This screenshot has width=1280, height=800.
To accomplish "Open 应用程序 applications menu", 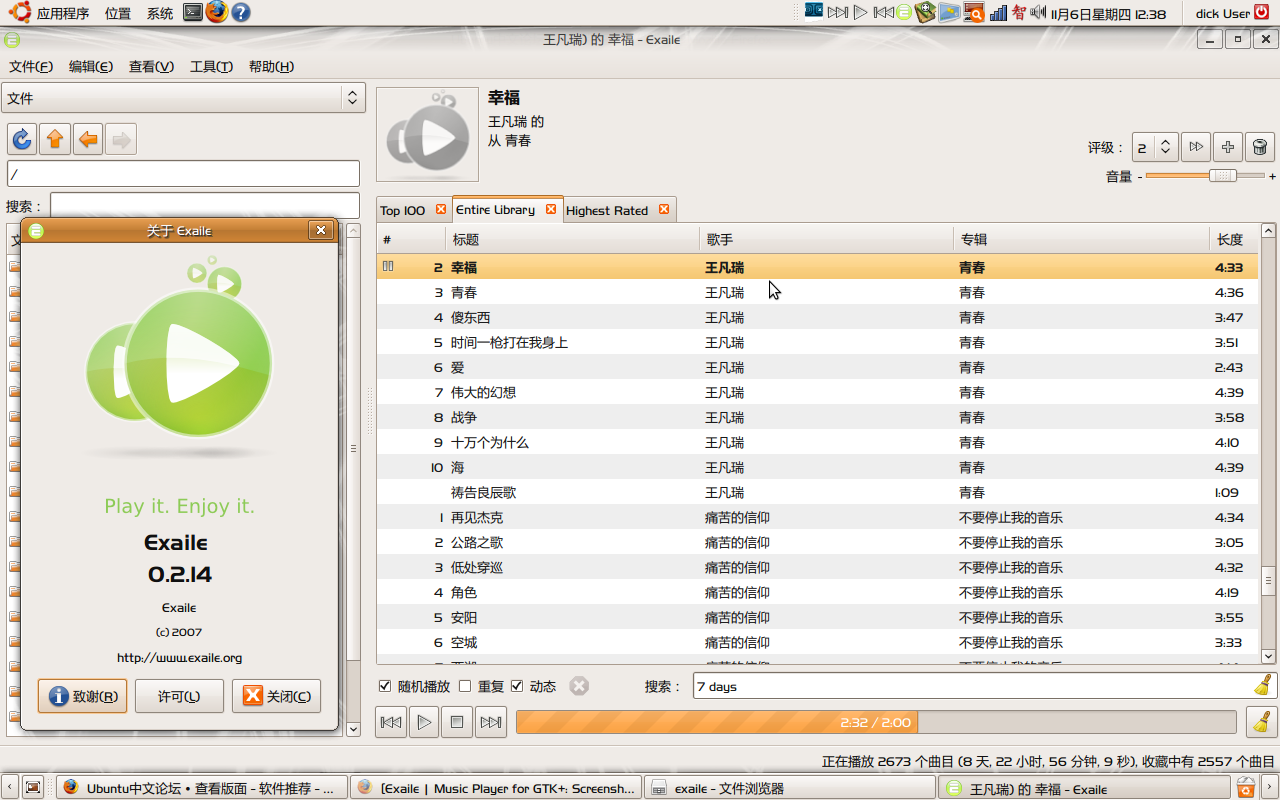I will click(62, 13).
